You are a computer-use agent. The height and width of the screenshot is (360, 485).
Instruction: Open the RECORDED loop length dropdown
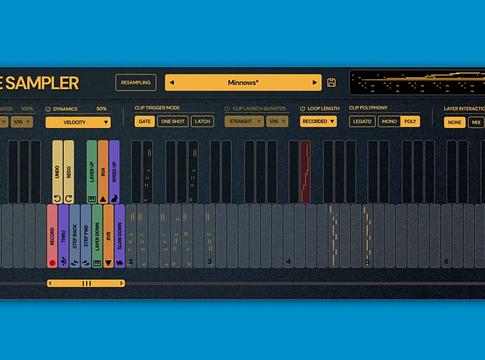tap(318, 121)
